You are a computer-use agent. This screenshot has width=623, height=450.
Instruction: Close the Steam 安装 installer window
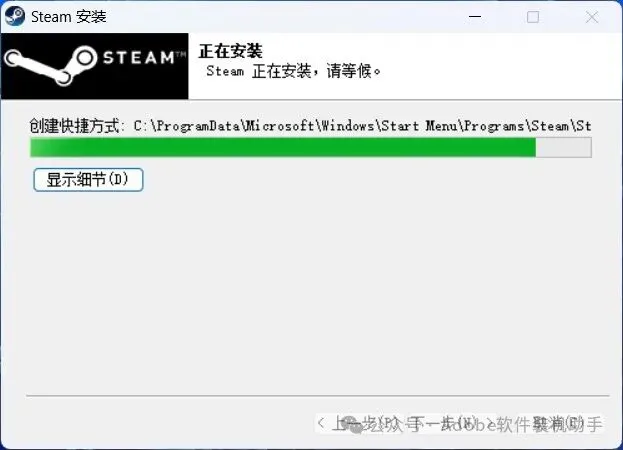point(592,17)
